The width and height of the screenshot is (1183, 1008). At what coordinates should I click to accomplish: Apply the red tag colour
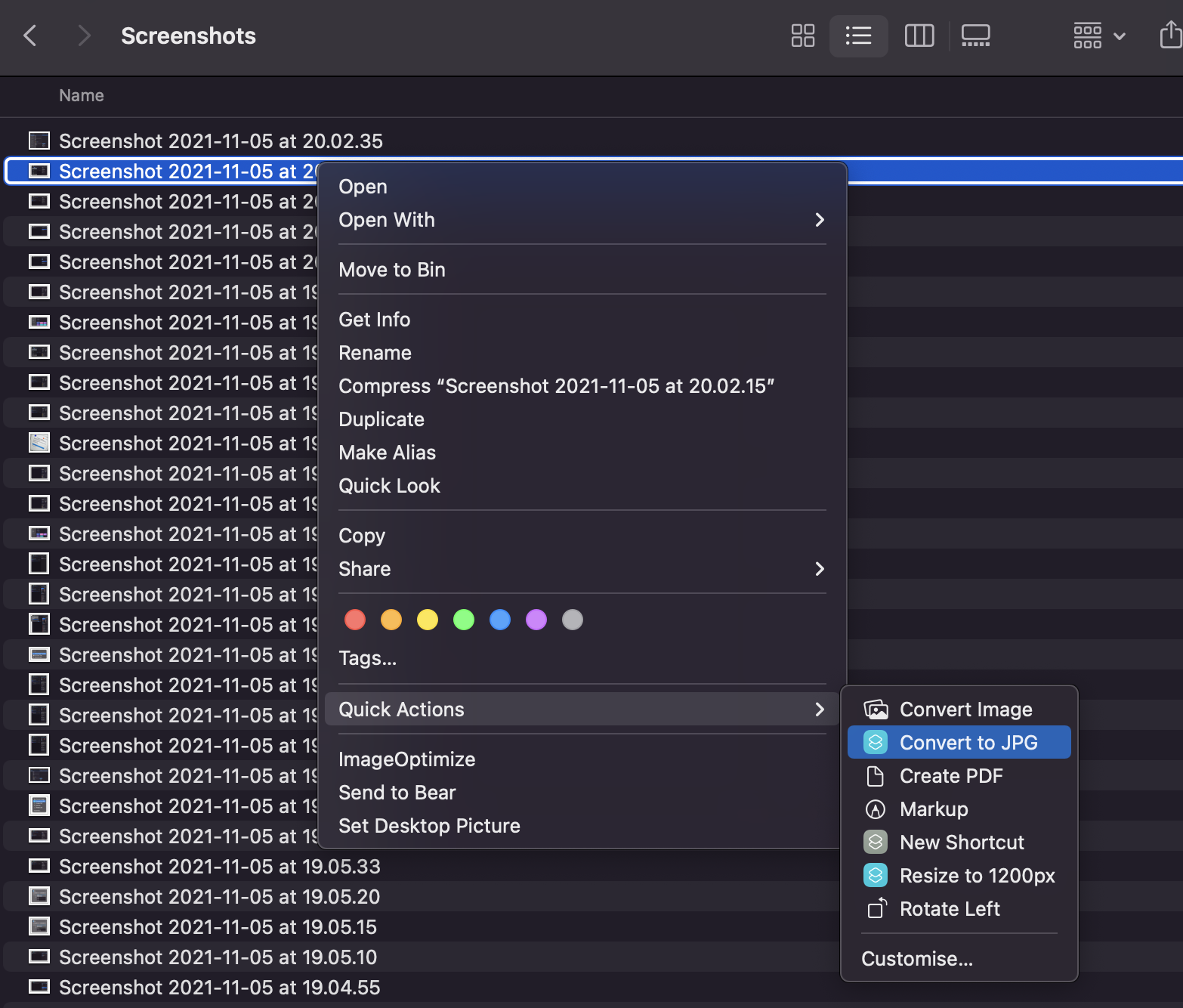355,620
